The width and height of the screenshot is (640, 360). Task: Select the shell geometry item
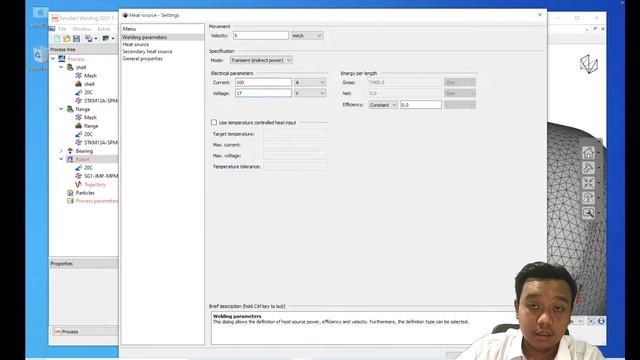pos(89,84)
